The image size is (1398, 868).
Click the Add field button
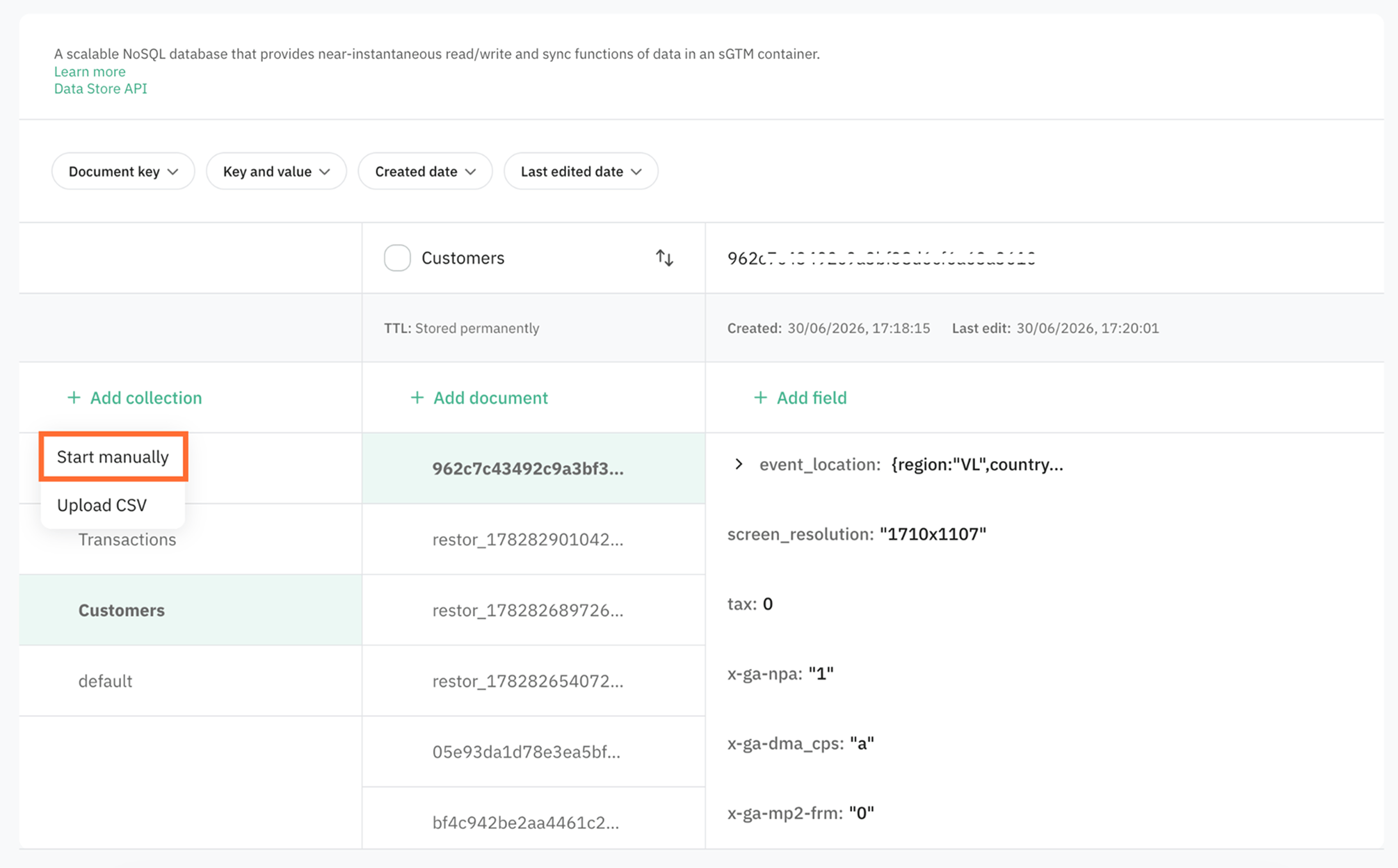click(800, 398)
